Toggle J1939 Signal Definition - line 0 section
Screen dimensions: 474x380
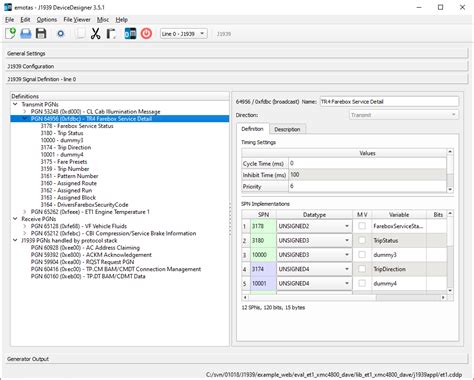tap(237, 79)
